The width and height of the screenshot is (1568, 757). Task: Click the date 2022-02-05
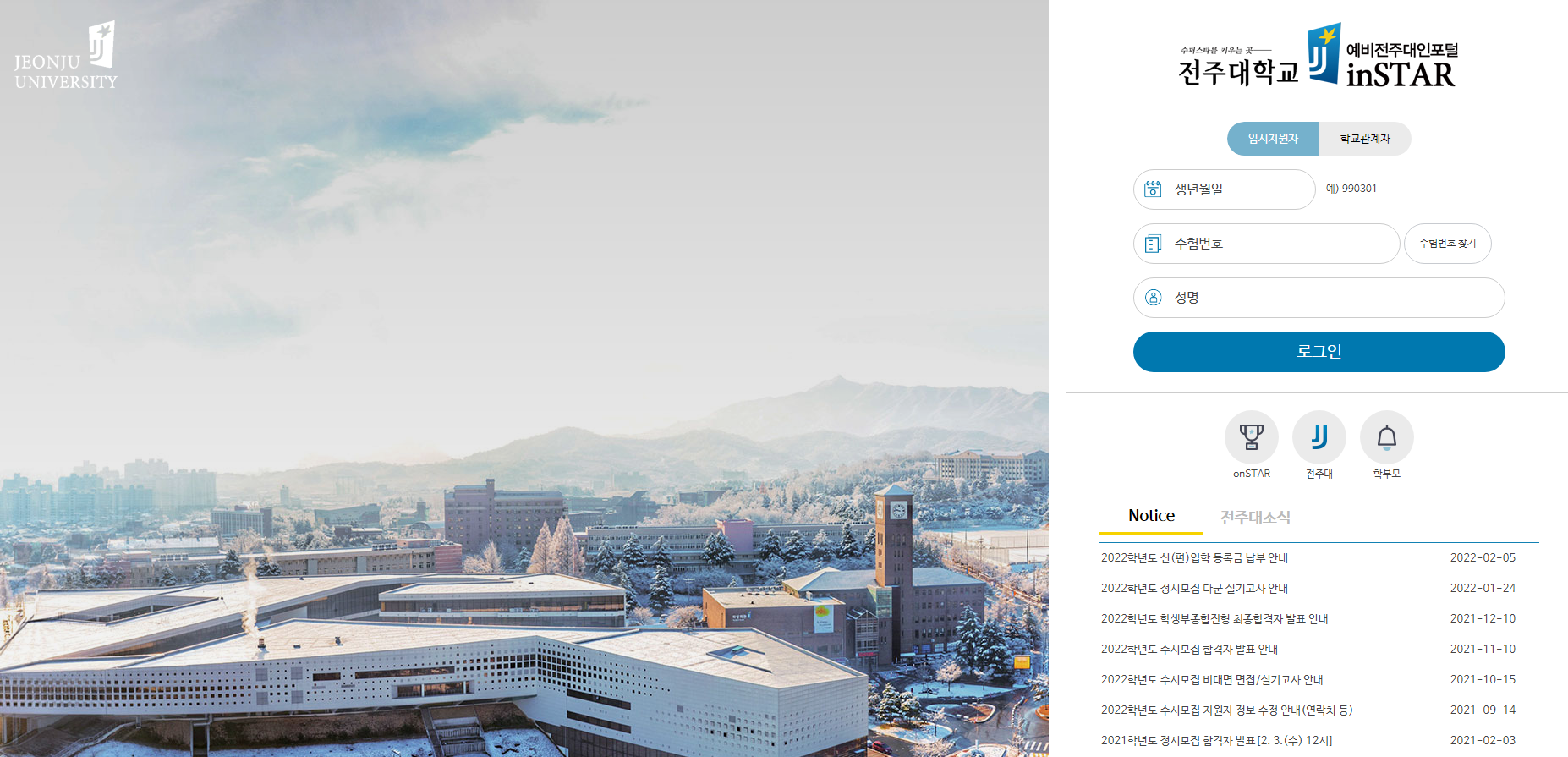pos(1483,558)
